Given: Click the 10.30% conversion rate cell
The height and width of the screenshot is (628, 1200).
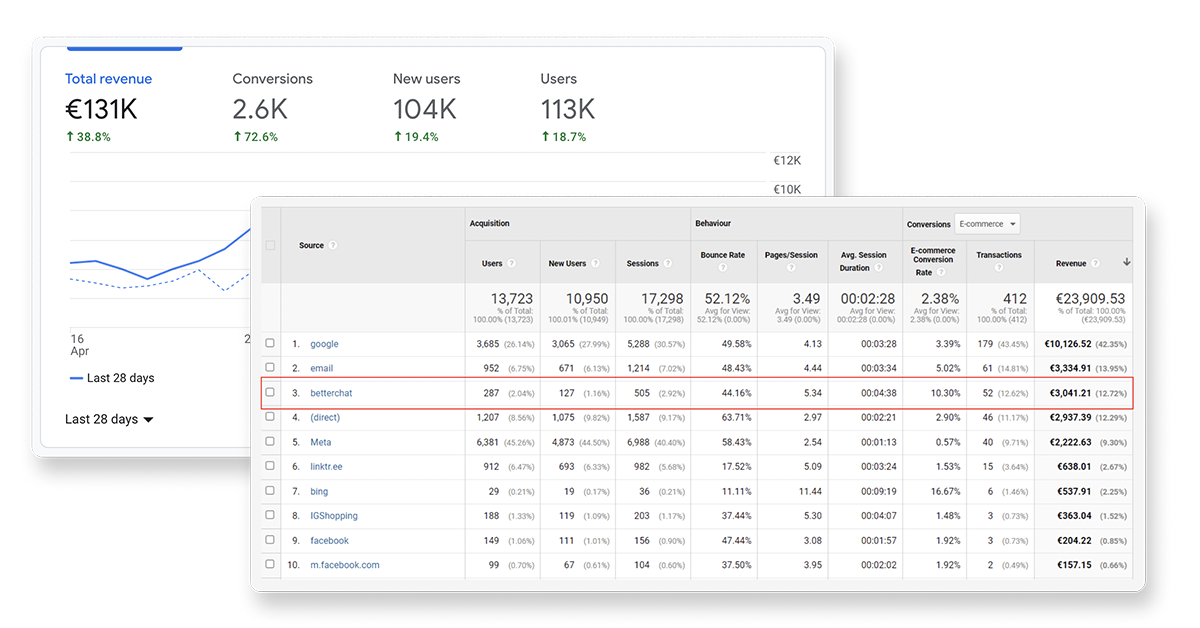Looking at the screenshot, I should tap(944, 393).
